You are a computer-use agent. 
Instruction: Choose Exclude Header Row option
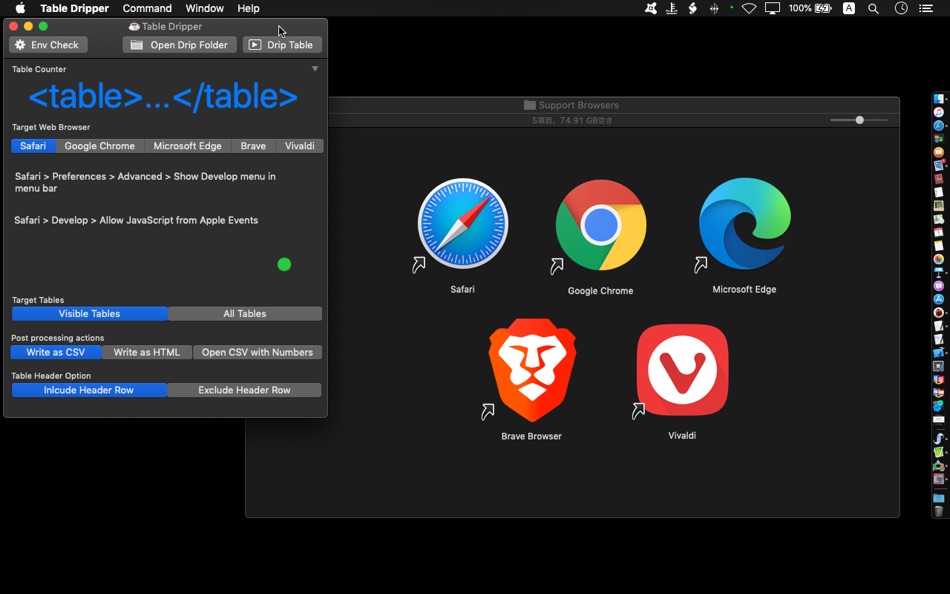point(244,390)
